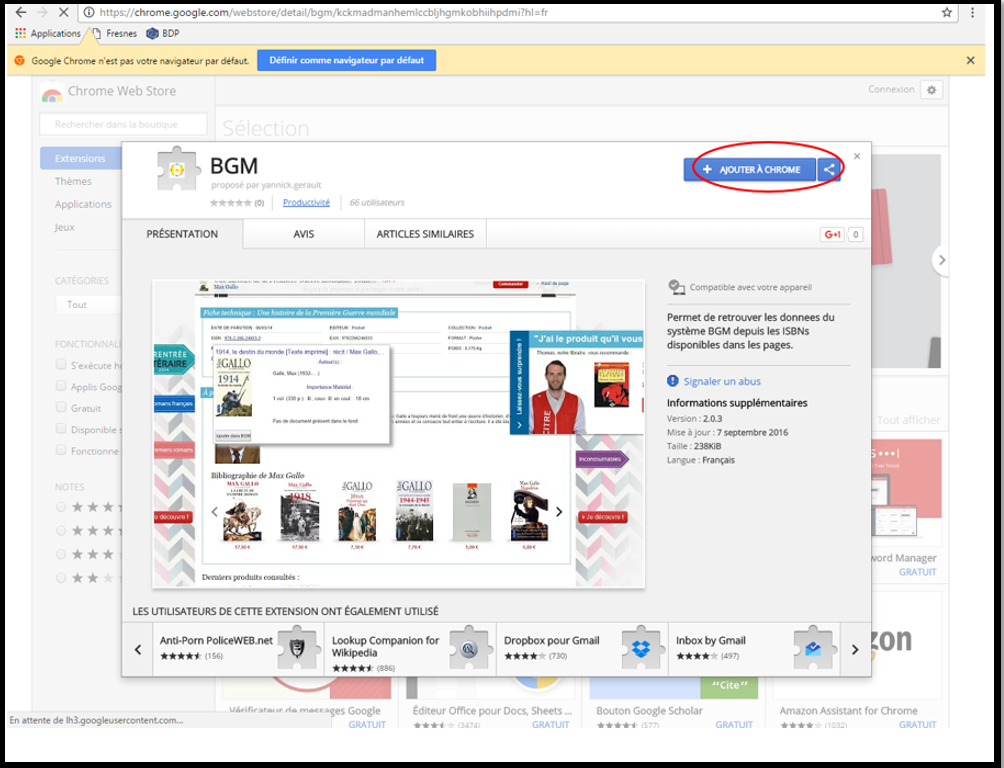Check the S'exécute hors connexion filter

[x=61, y=364]
